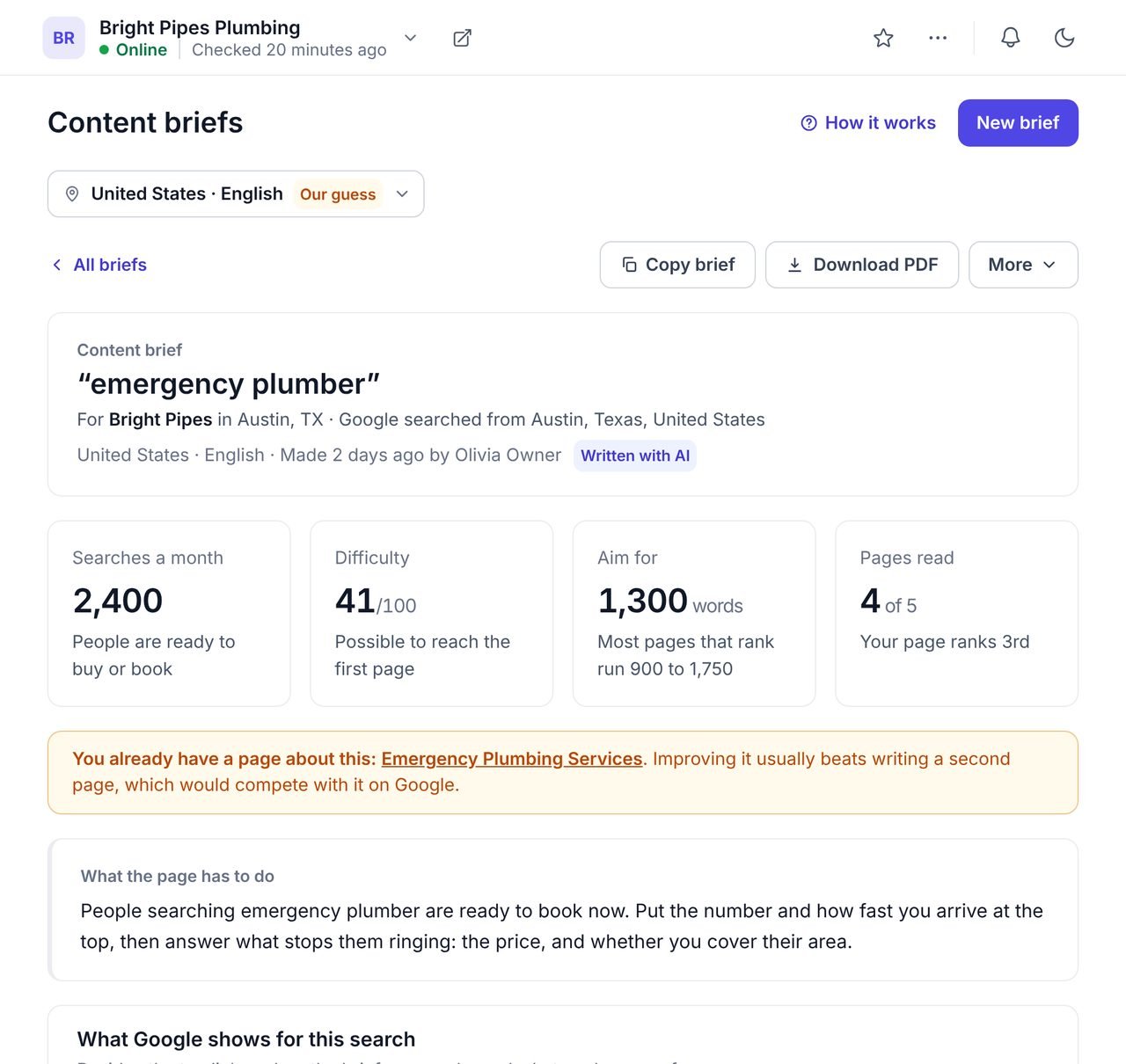The image size is (1126, 1064).
Task: Click the People are ready to buy or book text
Action: click(x=154, y=655)
